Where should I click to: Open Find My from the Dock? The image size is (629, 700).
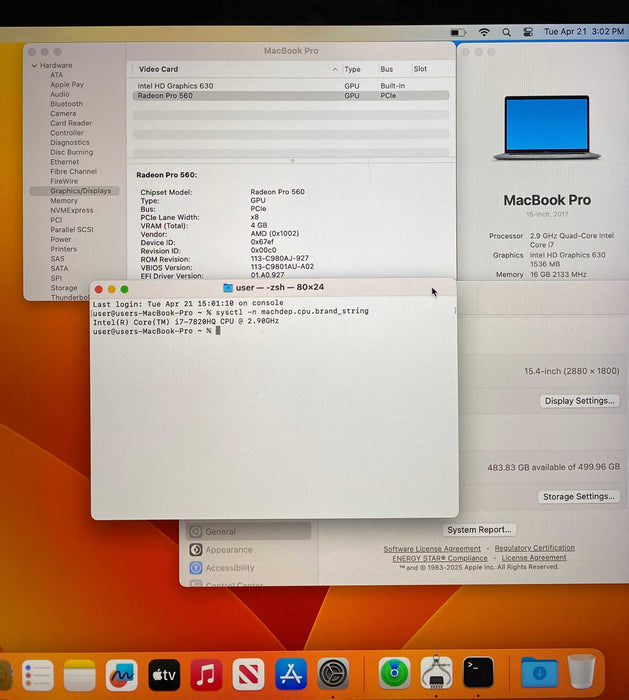[x=394, y=673]
